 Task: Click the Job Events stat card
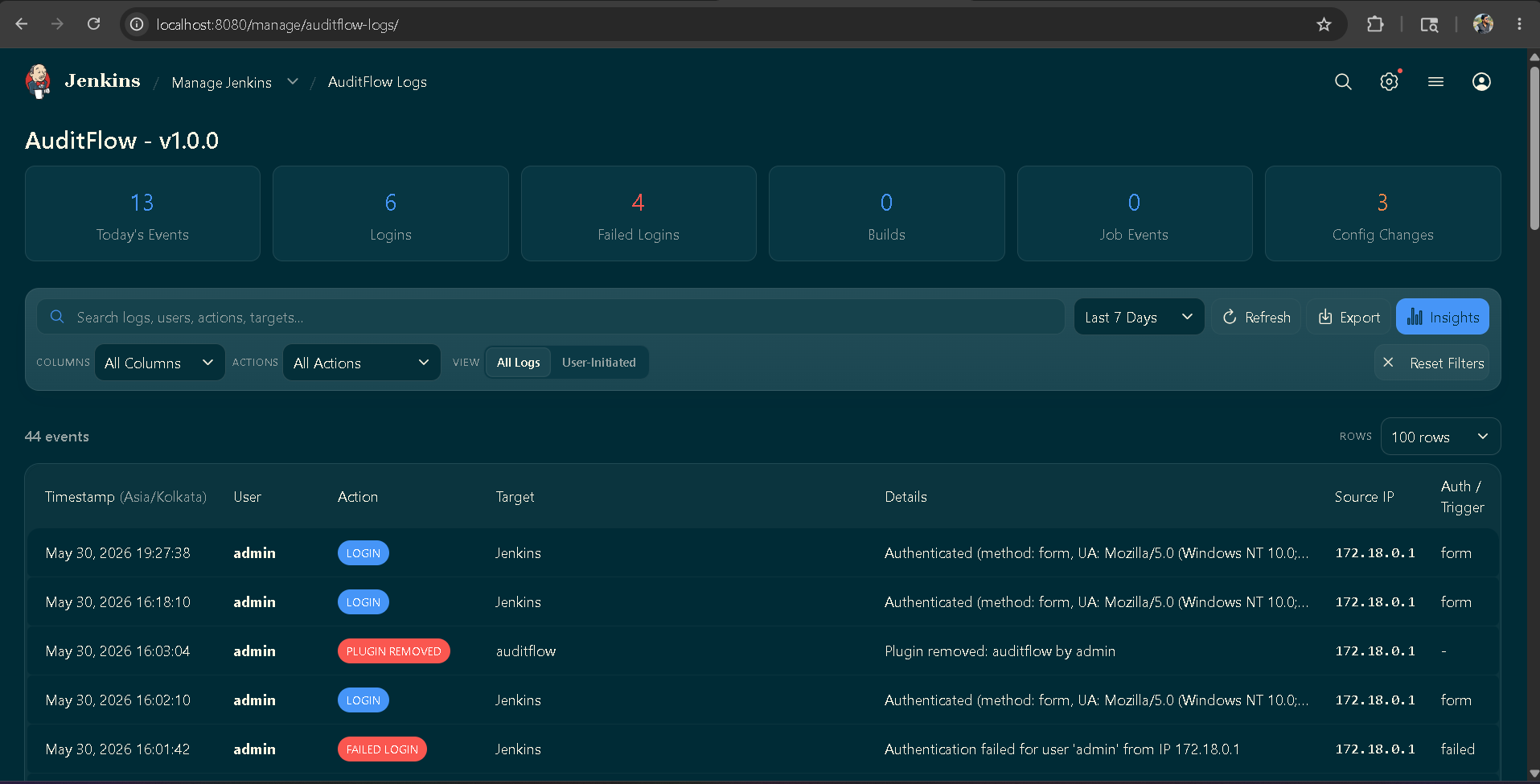click(1135, 214)
